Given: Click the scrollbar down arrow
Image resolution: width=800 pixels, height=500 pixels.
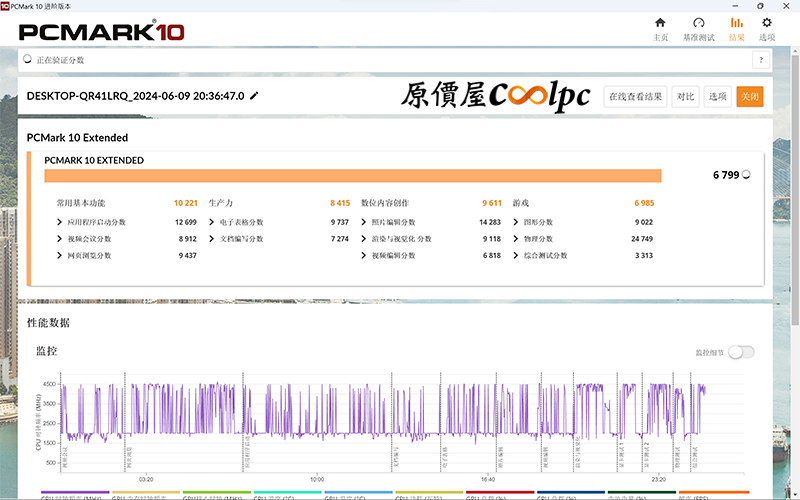Looking at the screenshot, I should [795, 495].
